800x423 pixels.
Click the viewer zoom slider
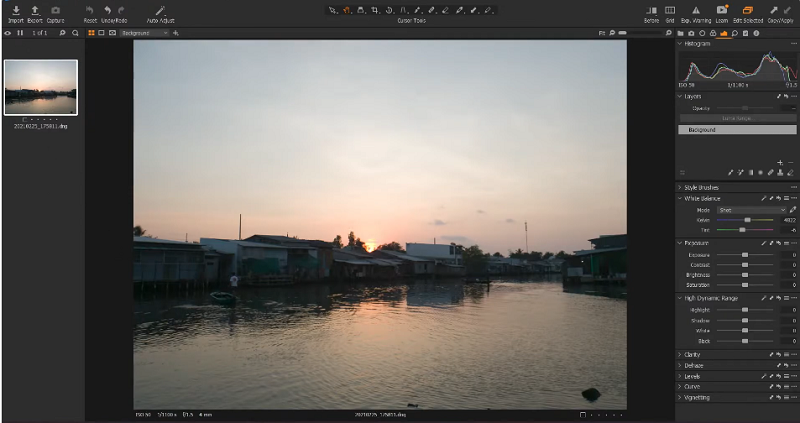pyautogui.click(x=640, y=33)
